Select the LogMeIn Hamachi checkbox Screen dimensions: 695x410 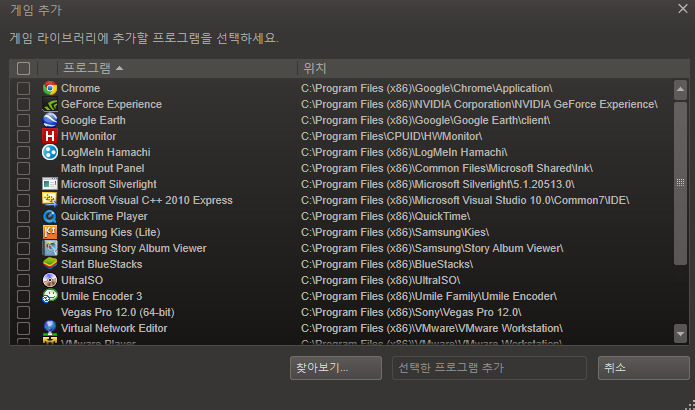click(23, 152)
